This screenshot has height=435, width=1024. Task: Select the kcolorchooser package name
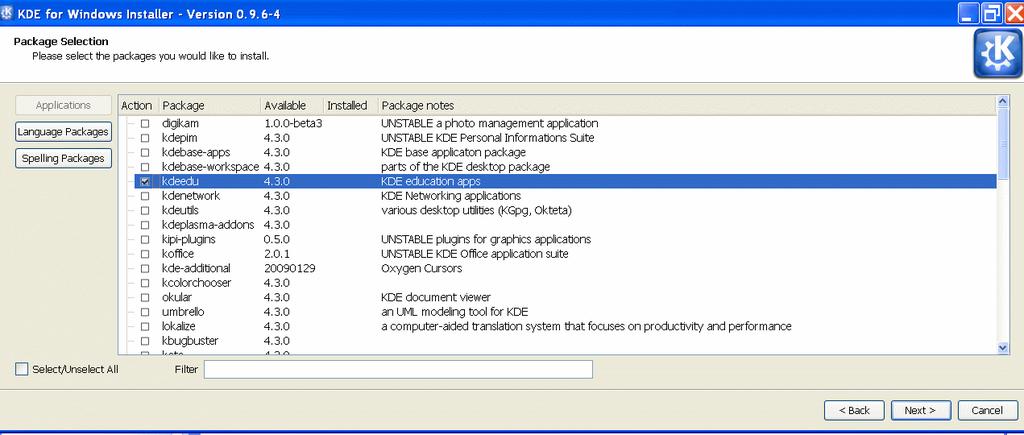[x=197, y=283]
